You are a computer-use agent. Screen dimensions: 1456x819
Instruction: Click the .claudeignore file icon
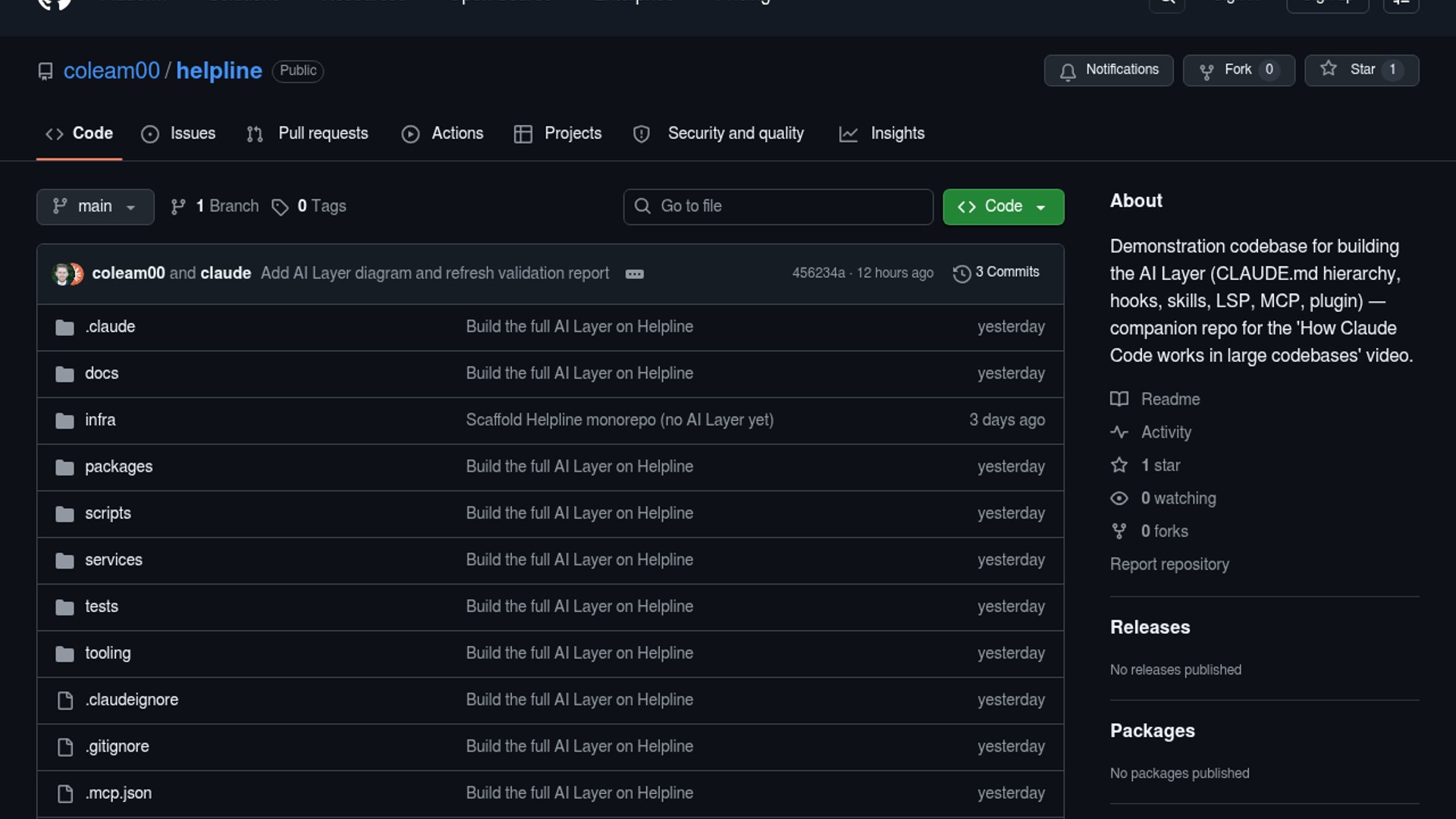65,701
